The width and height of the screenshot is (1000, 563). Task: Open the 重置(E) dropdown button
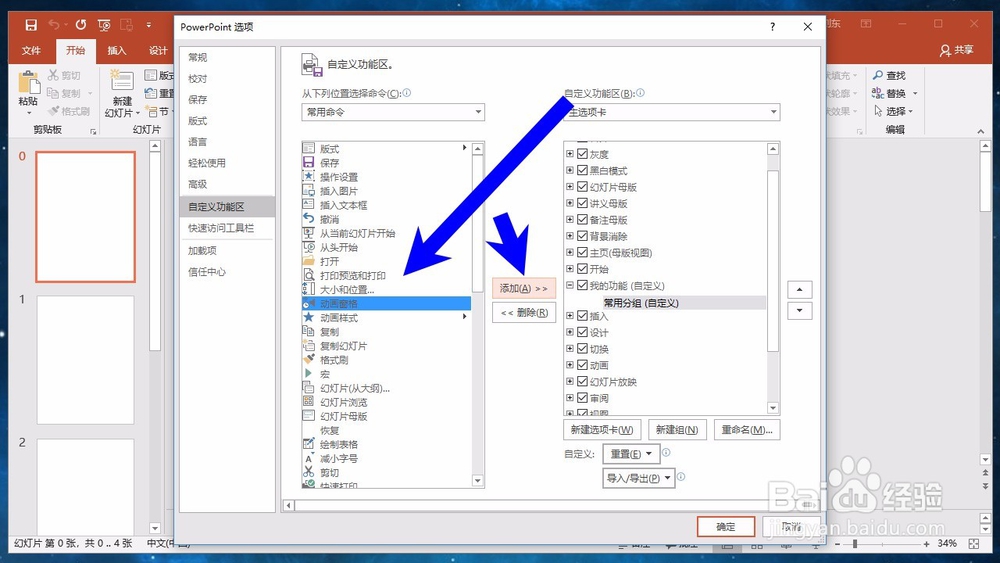631,454
